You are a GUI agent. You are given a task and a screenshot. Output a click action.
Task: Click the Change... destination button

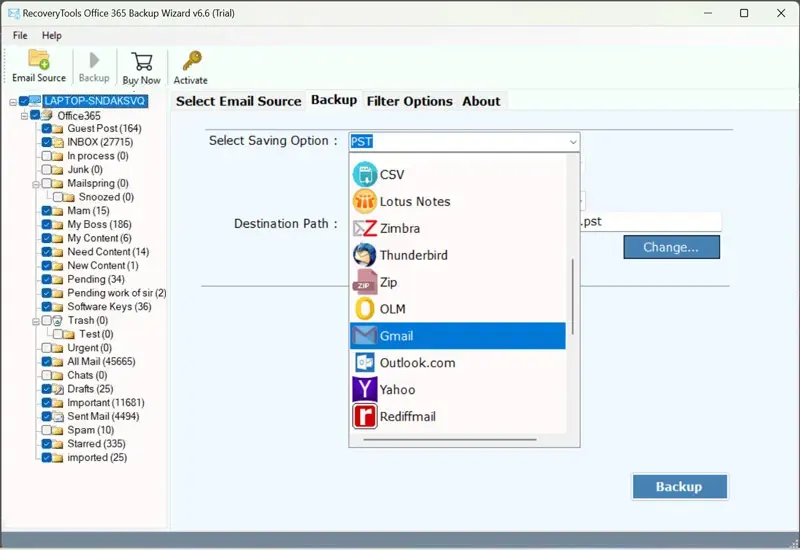(671, 247)
